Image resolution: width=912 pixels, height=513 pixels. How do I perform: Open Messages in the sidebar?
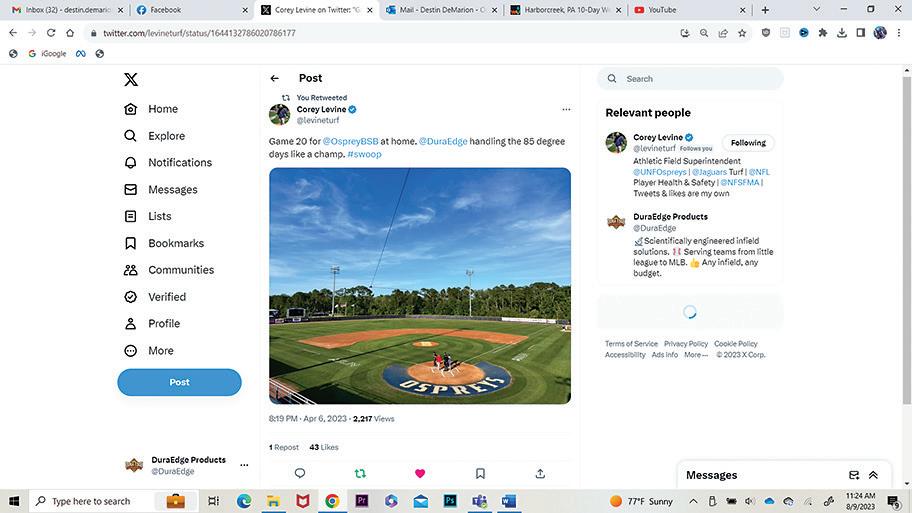pyautogui.click(x=161, y=190)
